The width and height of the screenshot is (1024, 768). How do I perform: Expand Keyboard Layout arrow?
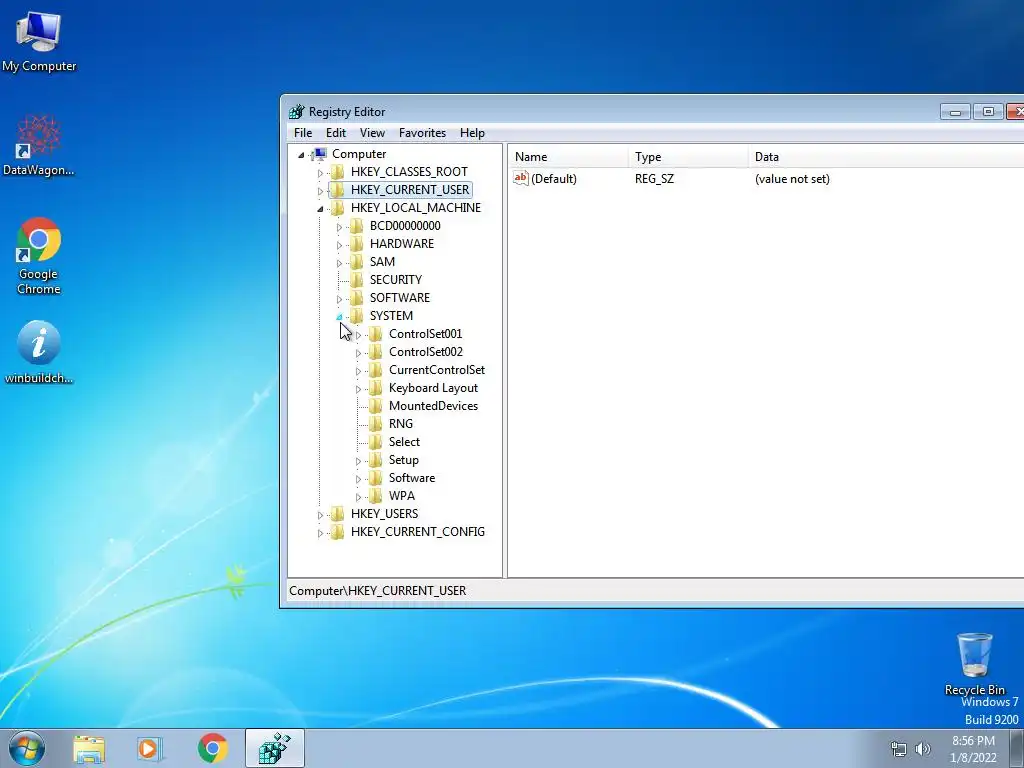point(358,389)
